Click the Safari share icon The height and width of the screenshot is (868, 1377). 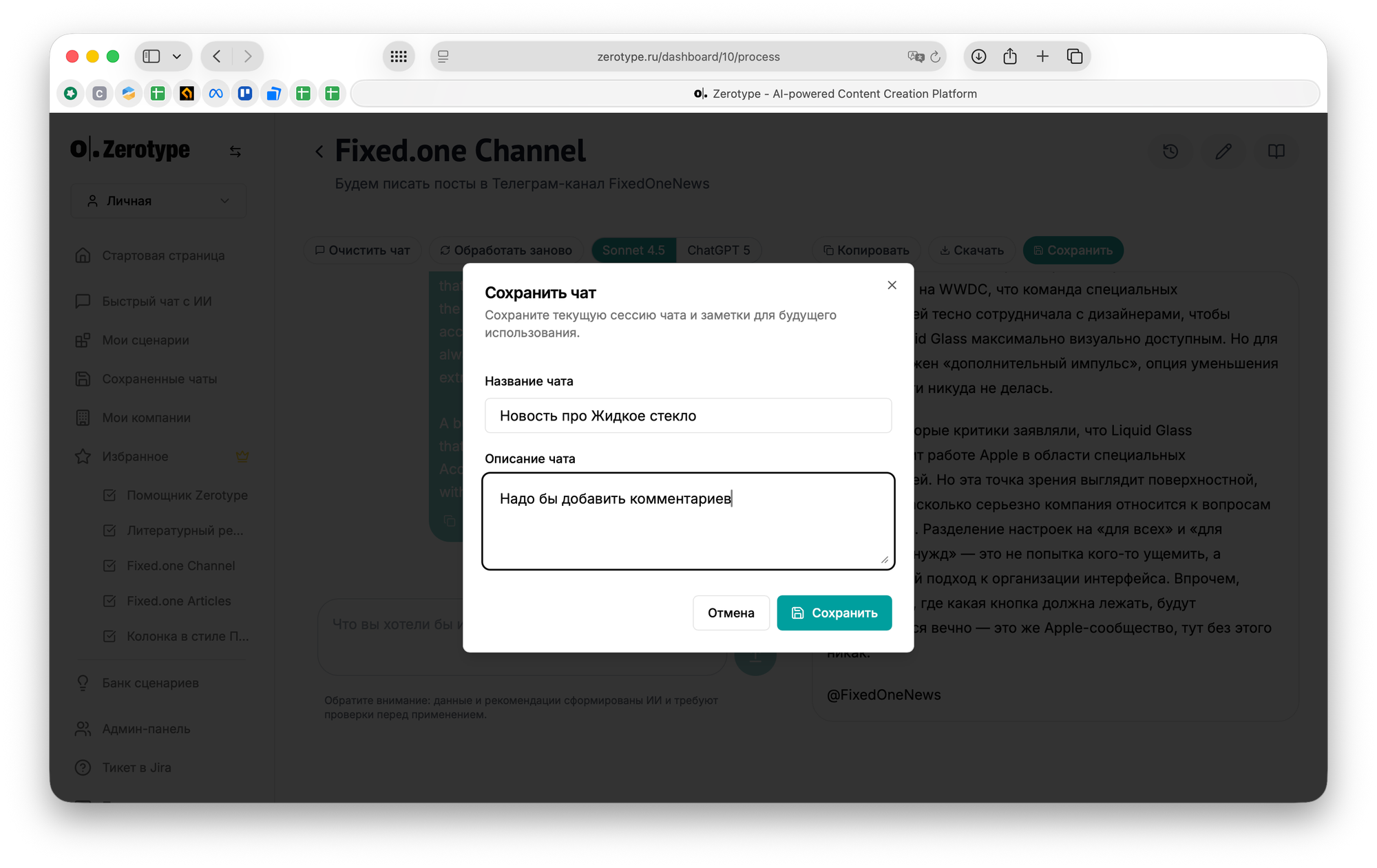(1010, 56)
